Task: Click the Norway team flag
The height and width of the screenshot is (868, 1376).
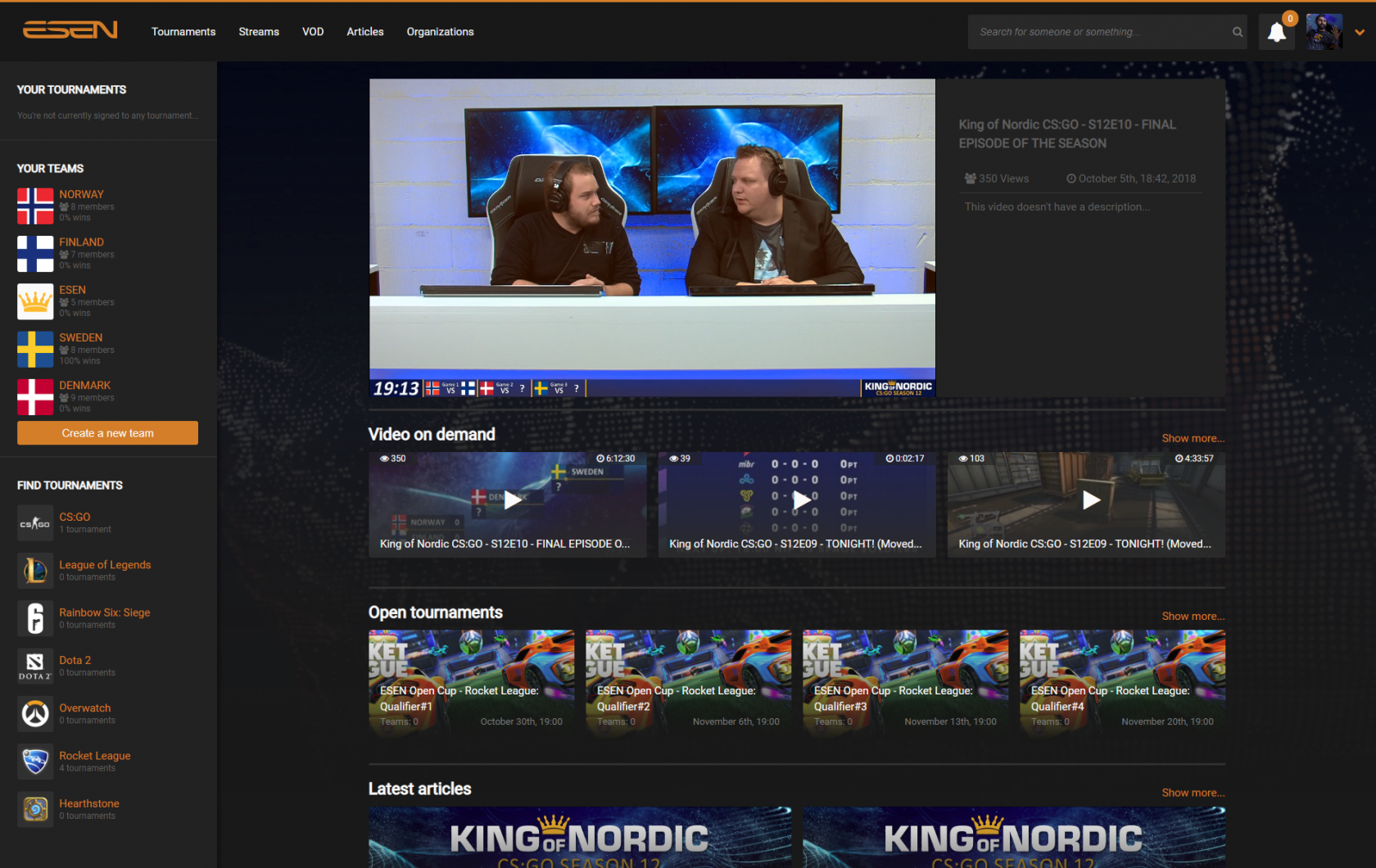Action: coord(35,206)
